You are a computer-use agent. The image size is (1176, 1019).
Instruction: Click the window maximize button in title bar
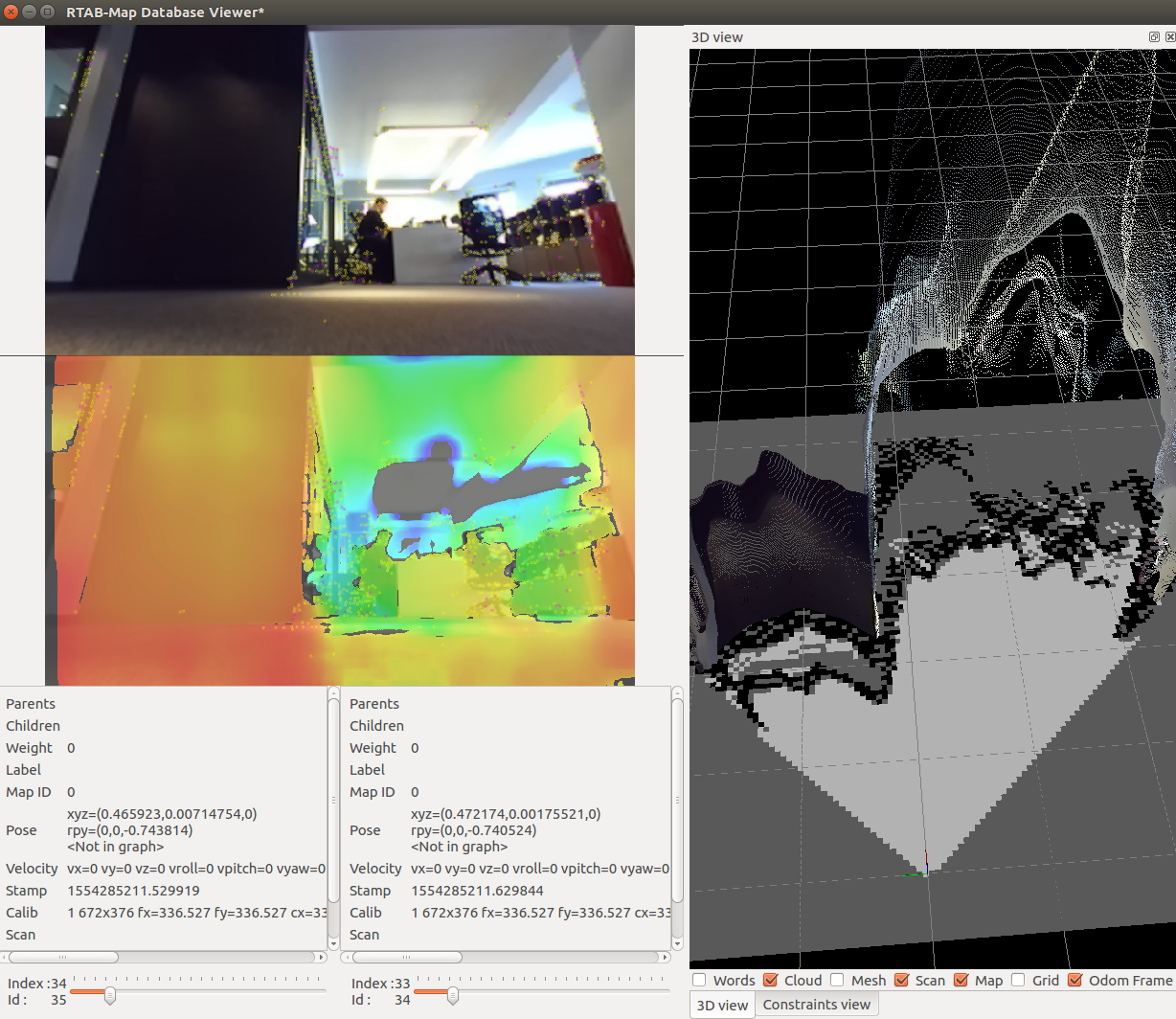point(47,12)
